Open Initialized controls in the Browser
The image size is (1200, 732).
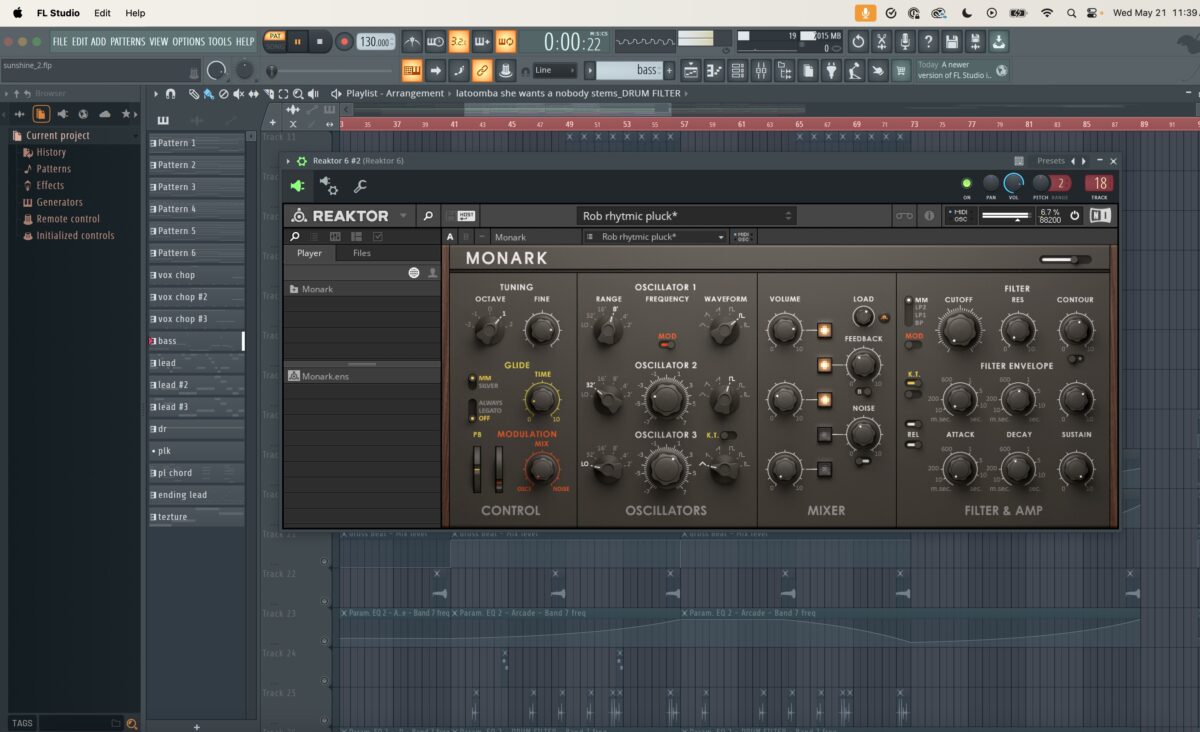[x=75, y=236]
